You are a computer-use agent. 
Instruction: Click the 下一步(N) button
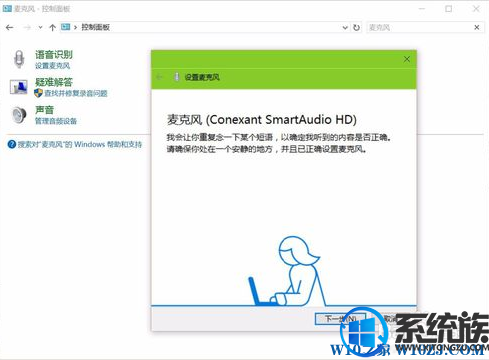[x=340, y=319]
